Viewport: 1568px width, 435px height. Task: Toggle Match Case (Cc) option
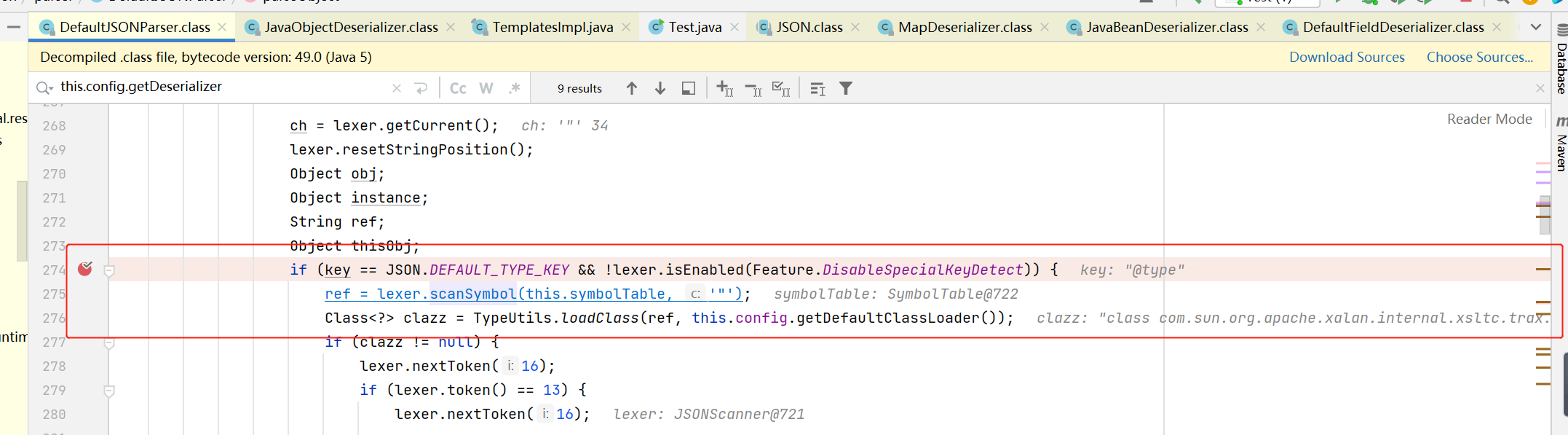coord(458,88)
